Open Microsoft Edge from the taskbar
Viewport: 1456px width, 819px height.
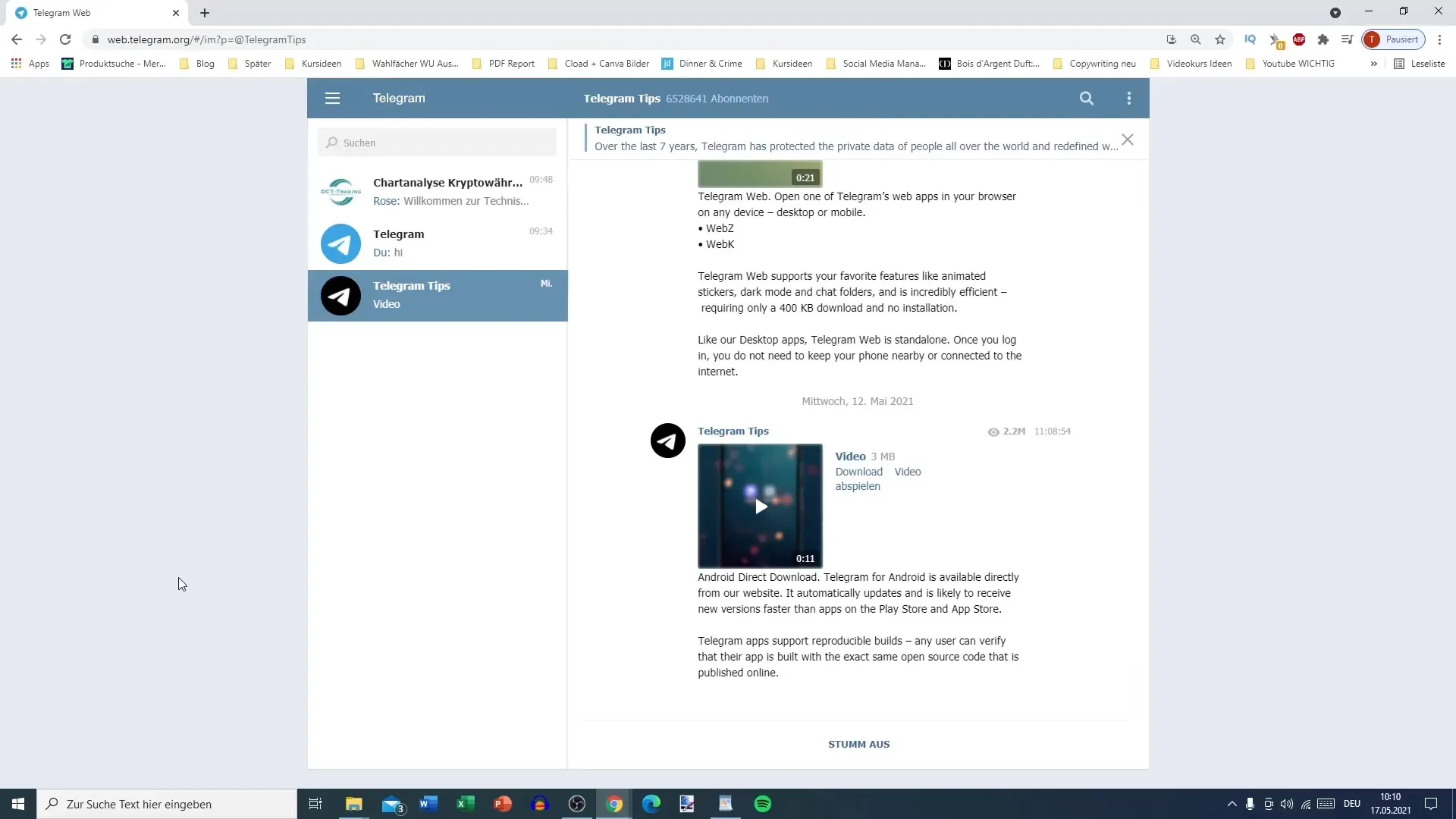coord(651,804)
